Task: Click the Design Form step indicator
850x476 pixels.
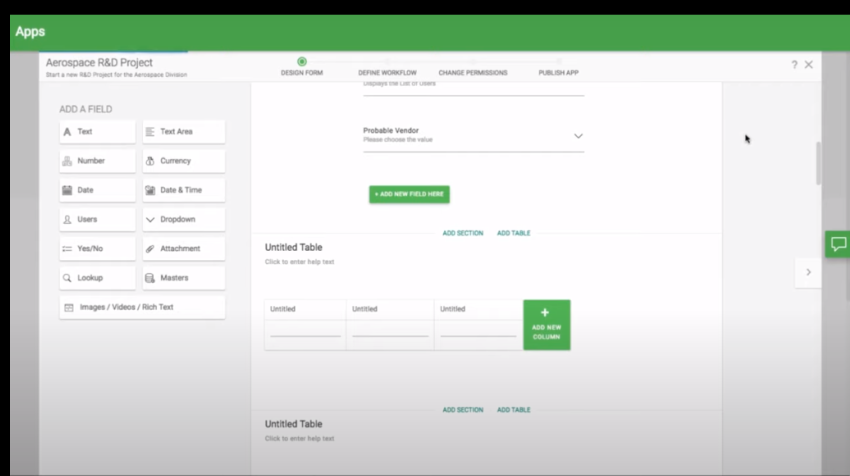Action: pos(302,63)
